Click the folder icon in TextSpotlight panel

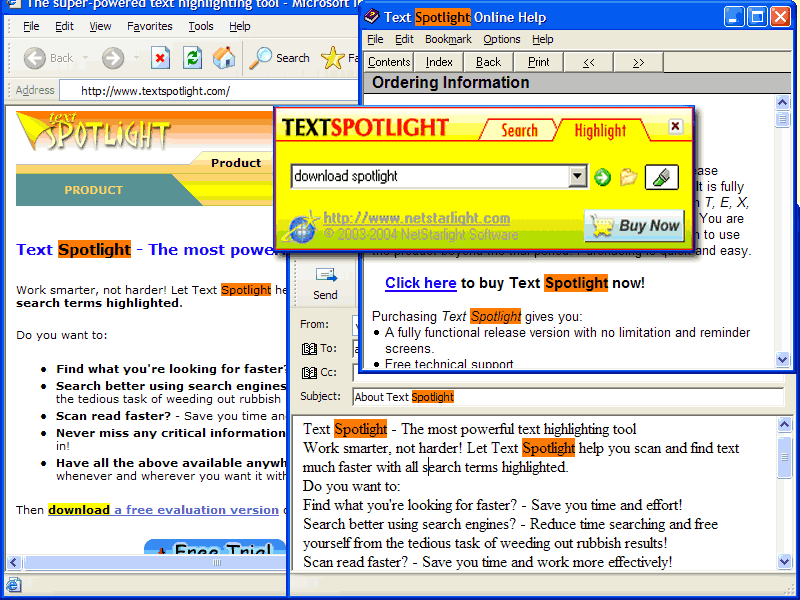[628, 177]
